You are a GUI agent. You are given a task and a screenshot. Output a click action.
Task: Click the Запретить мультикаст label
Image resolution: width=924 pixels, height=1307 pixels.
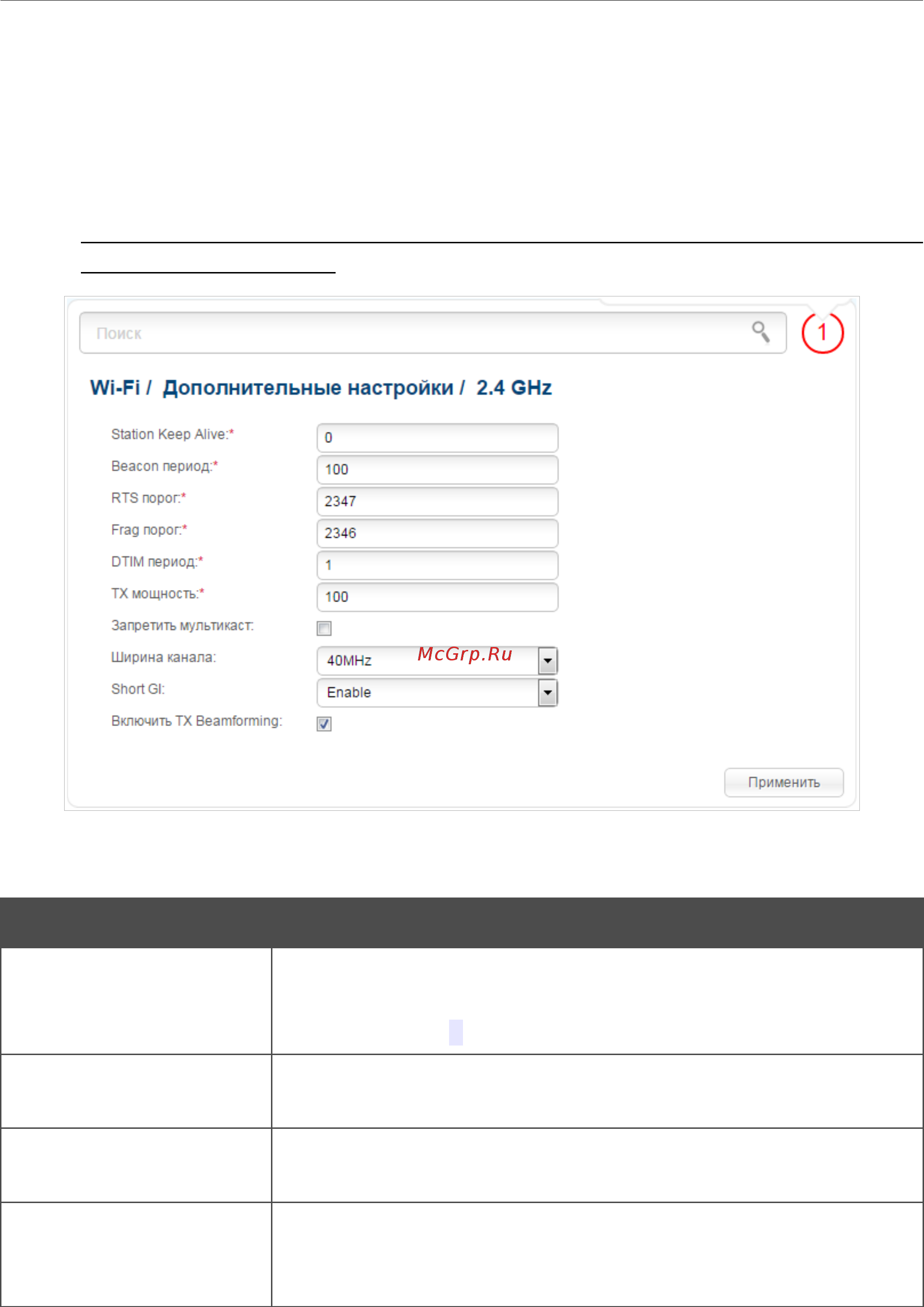tap(182, 625)
